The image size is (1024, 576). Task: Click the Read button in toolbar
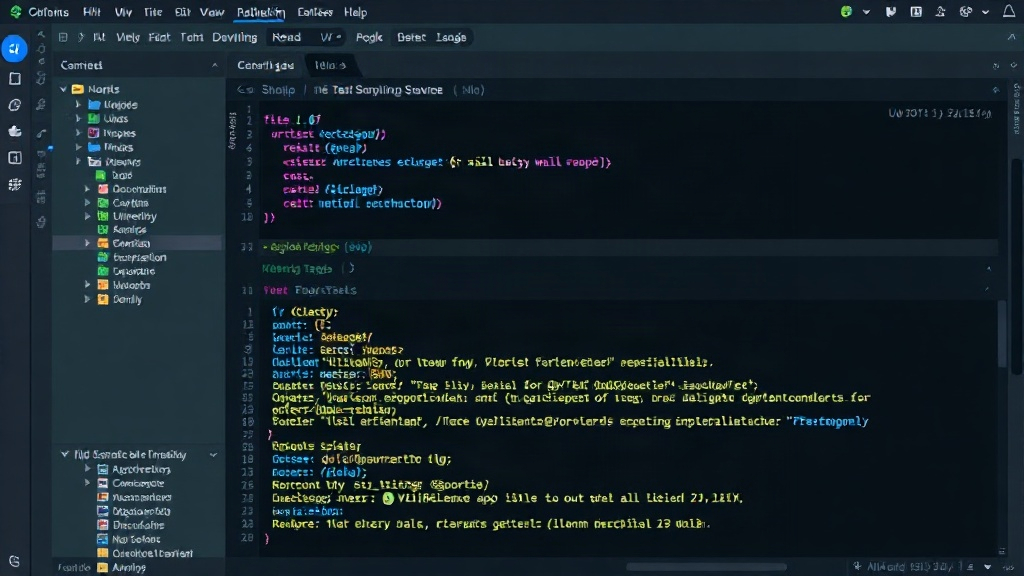coord(286,37)
